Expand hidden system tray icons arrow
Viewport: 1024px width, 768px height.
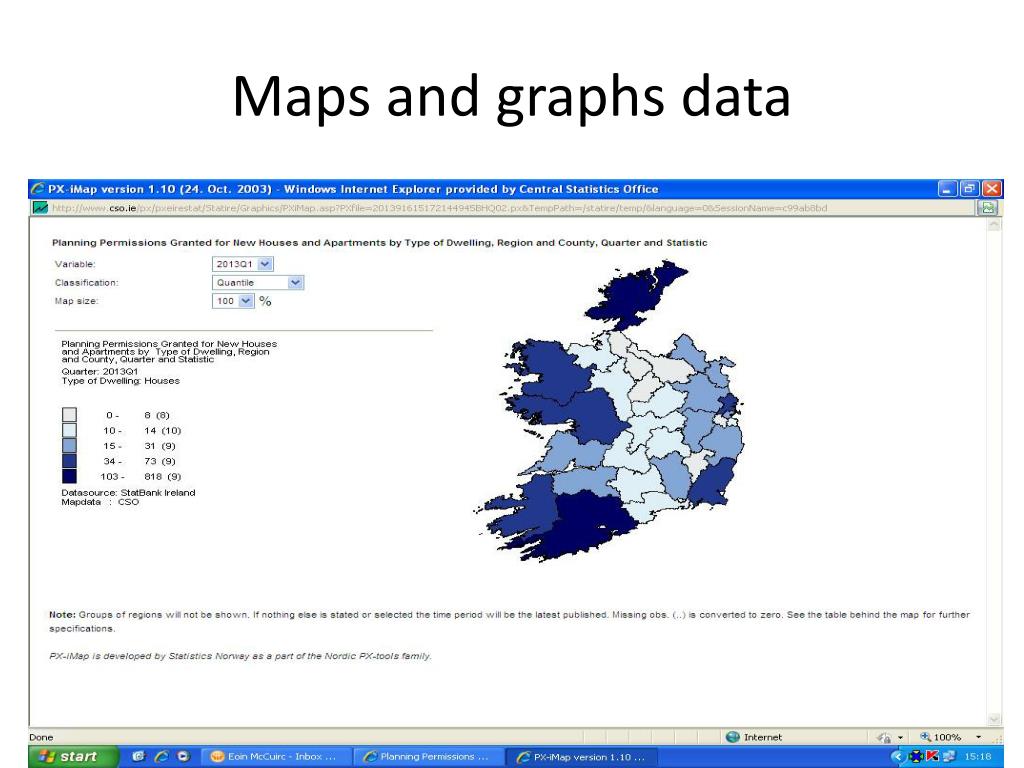click(897, 756)
